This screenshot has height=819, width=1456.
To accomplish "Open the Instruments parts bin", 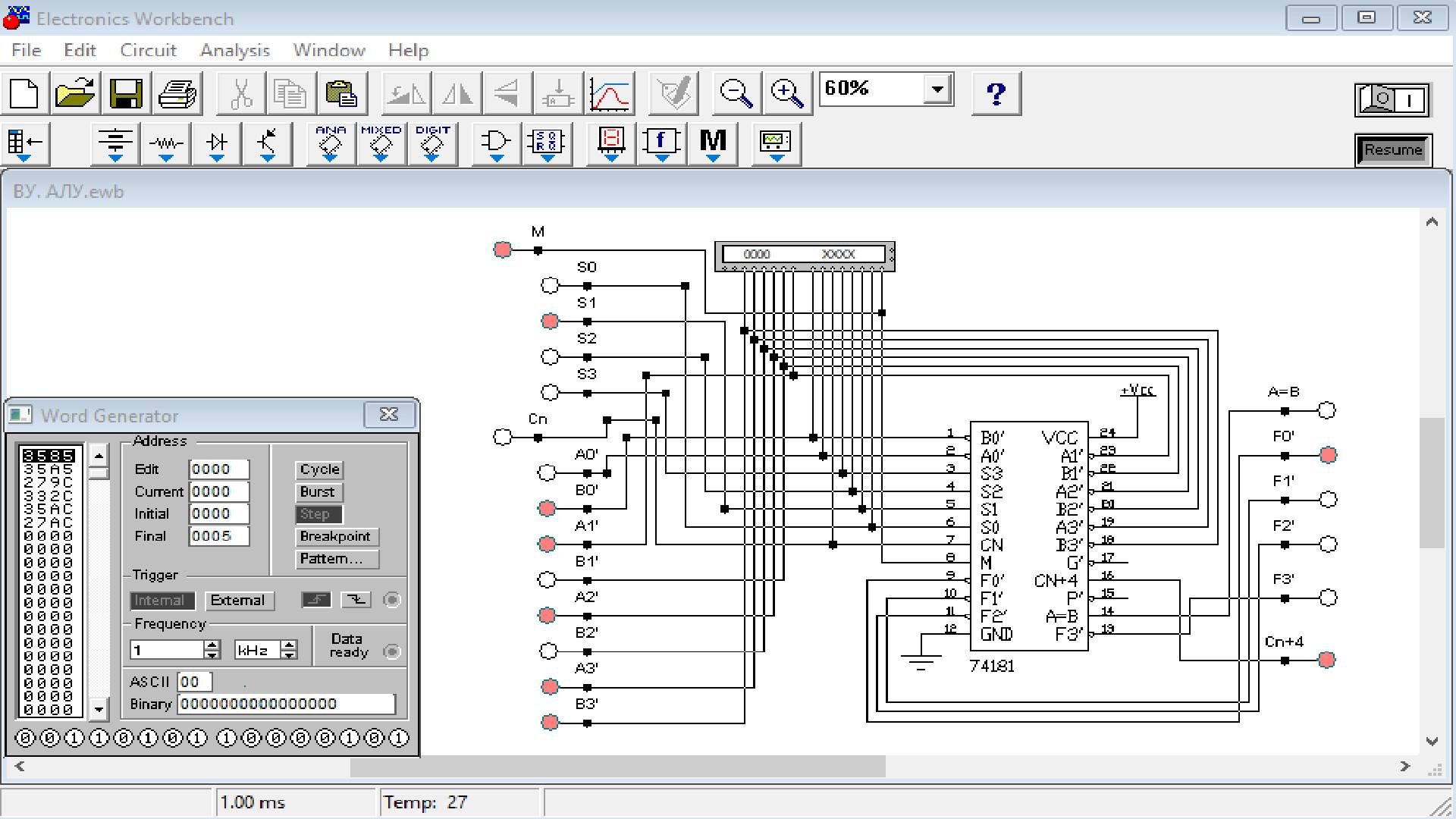I will [x=776, y=143].
